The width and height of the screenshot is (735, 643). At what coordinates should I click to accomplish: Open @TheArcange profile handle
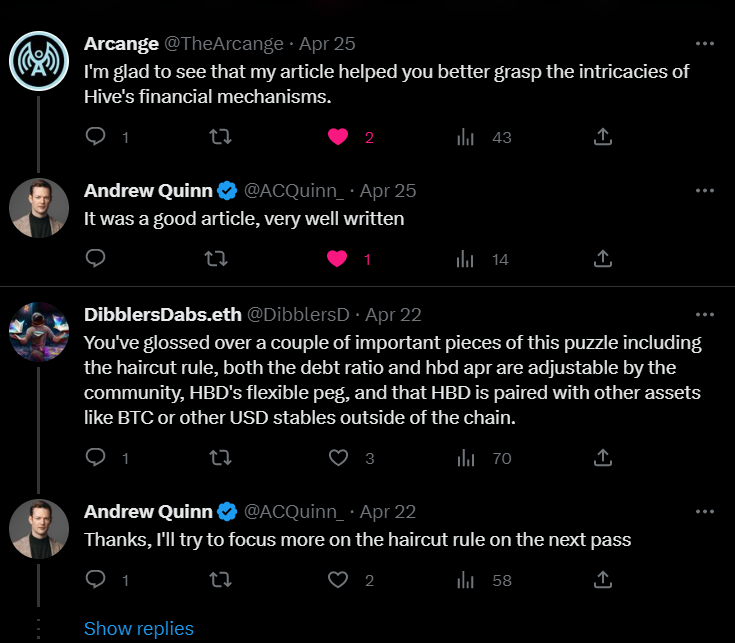pyautogui.click(x=224, y=44)
